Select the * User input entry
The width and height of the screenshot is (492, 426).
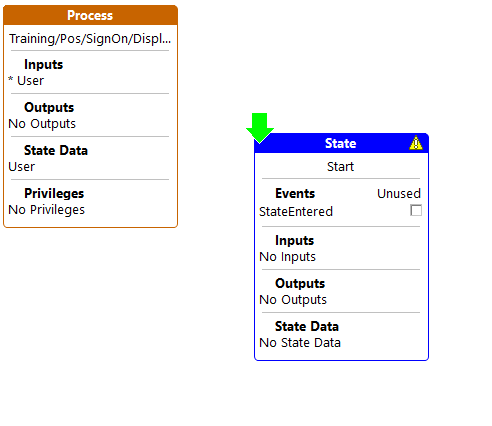(x=26, y=81)
